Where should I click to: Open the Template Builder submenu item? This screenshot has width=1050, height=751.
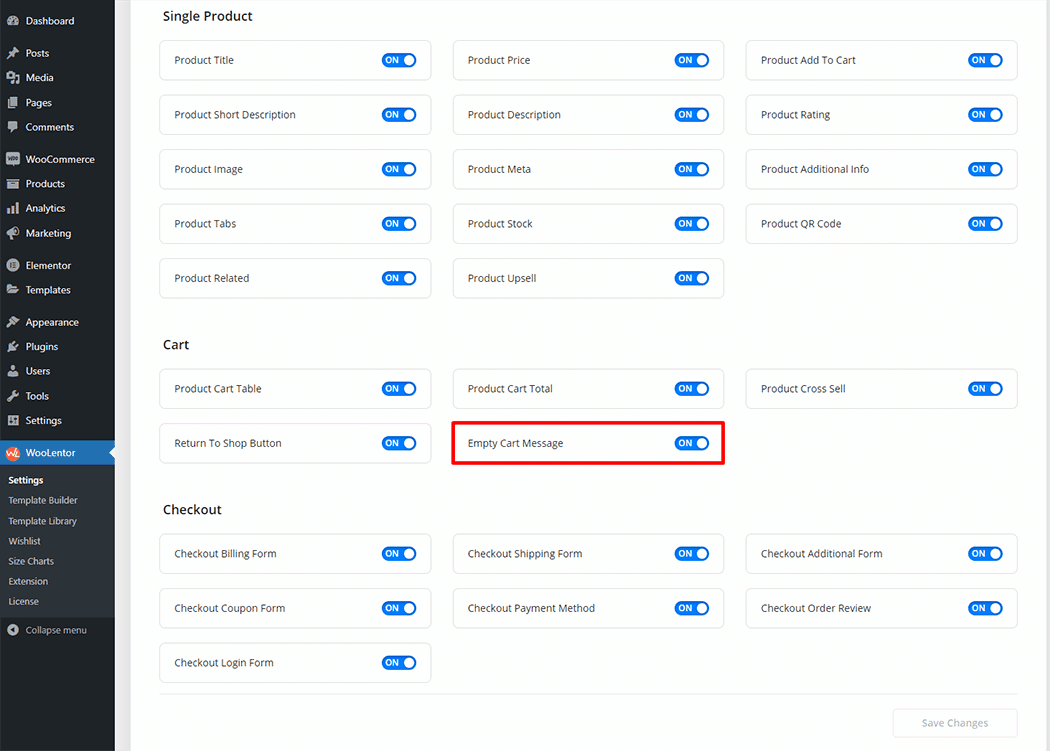point(43,500)
